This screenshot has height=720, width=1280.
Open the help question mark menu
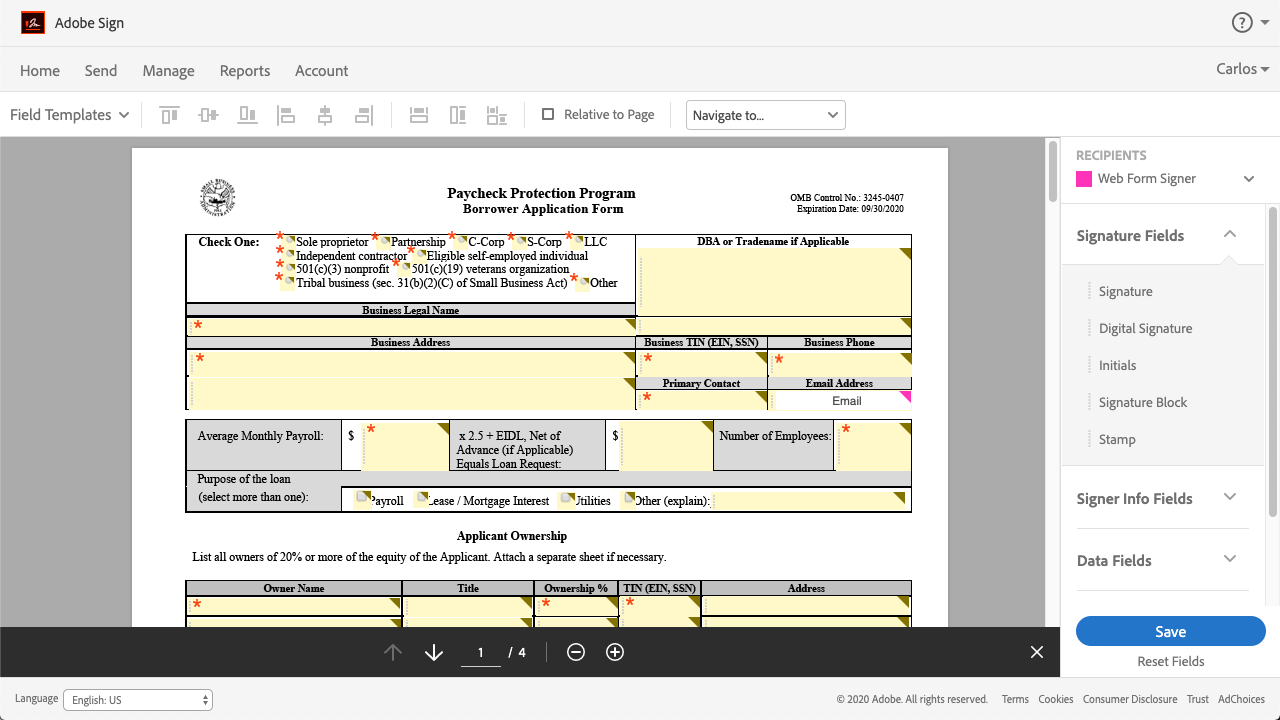click(1241, 23)
